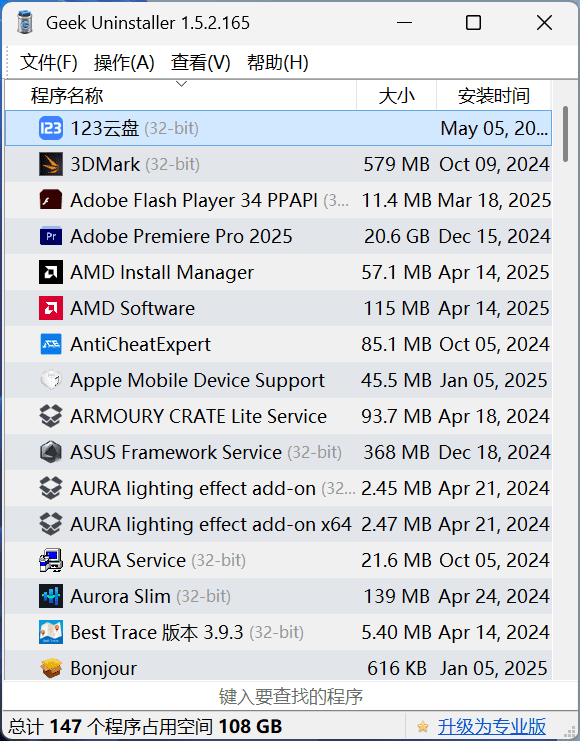
Task: Click the 368 MB size value
Action: tap(397, 453)
